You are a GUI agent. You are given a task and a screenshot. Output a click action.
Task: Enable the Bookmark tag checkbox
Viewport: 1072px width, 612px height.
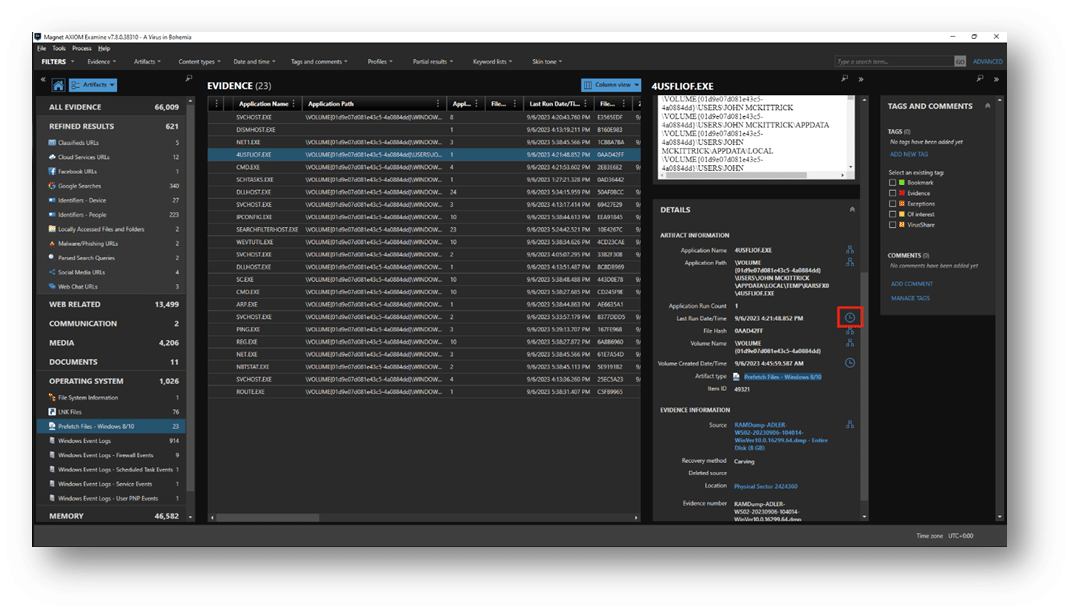click(x=892, y=183)
